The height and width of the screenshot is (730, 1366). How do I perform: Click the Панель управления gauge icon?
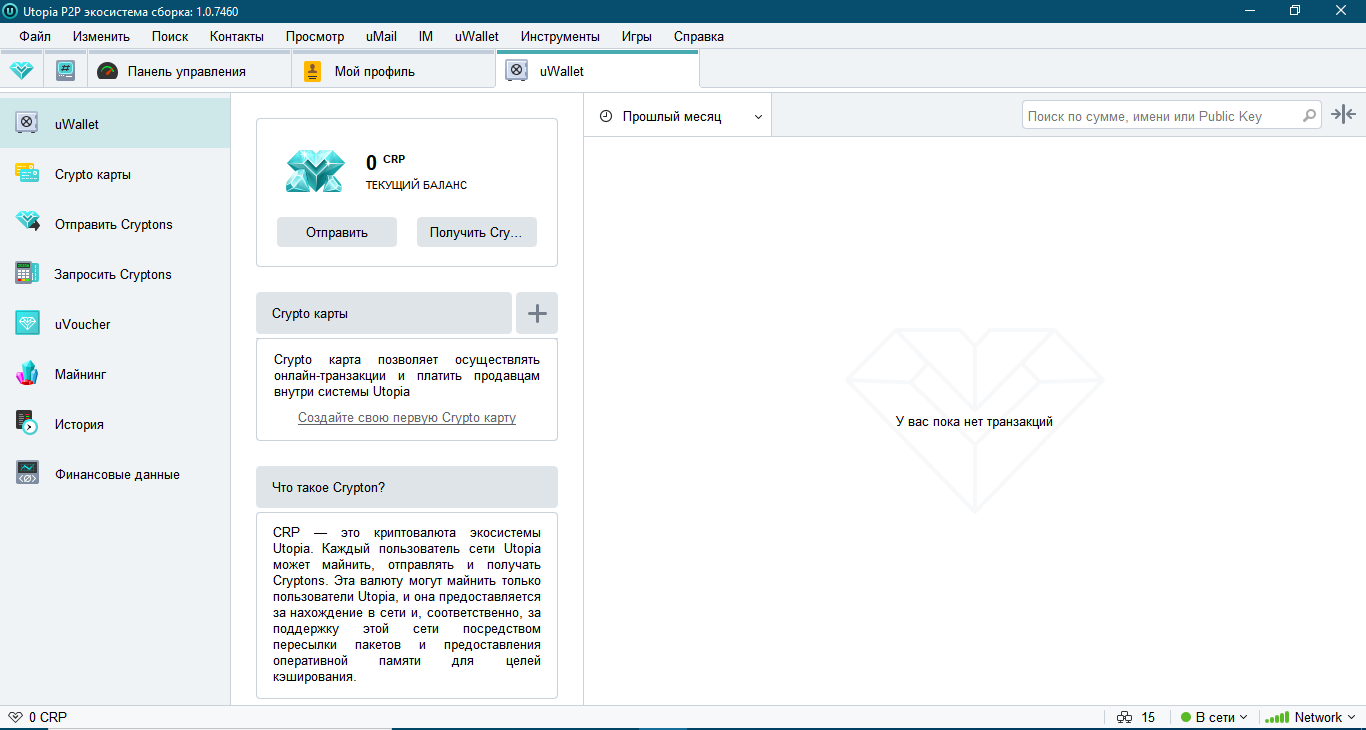click(x=108, y=71)
